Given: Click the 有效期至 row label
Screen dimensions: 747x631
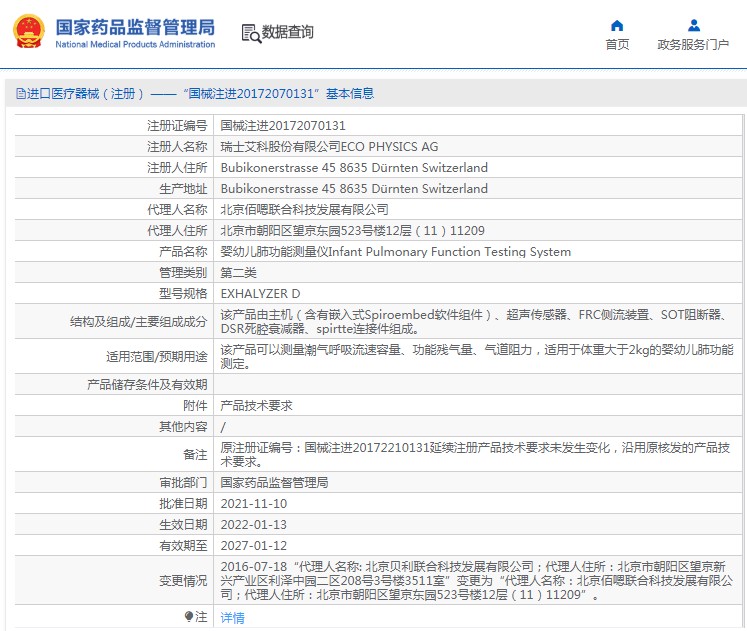Looking at the screenshot, I should pyautogui.click(x=183, y=545).
